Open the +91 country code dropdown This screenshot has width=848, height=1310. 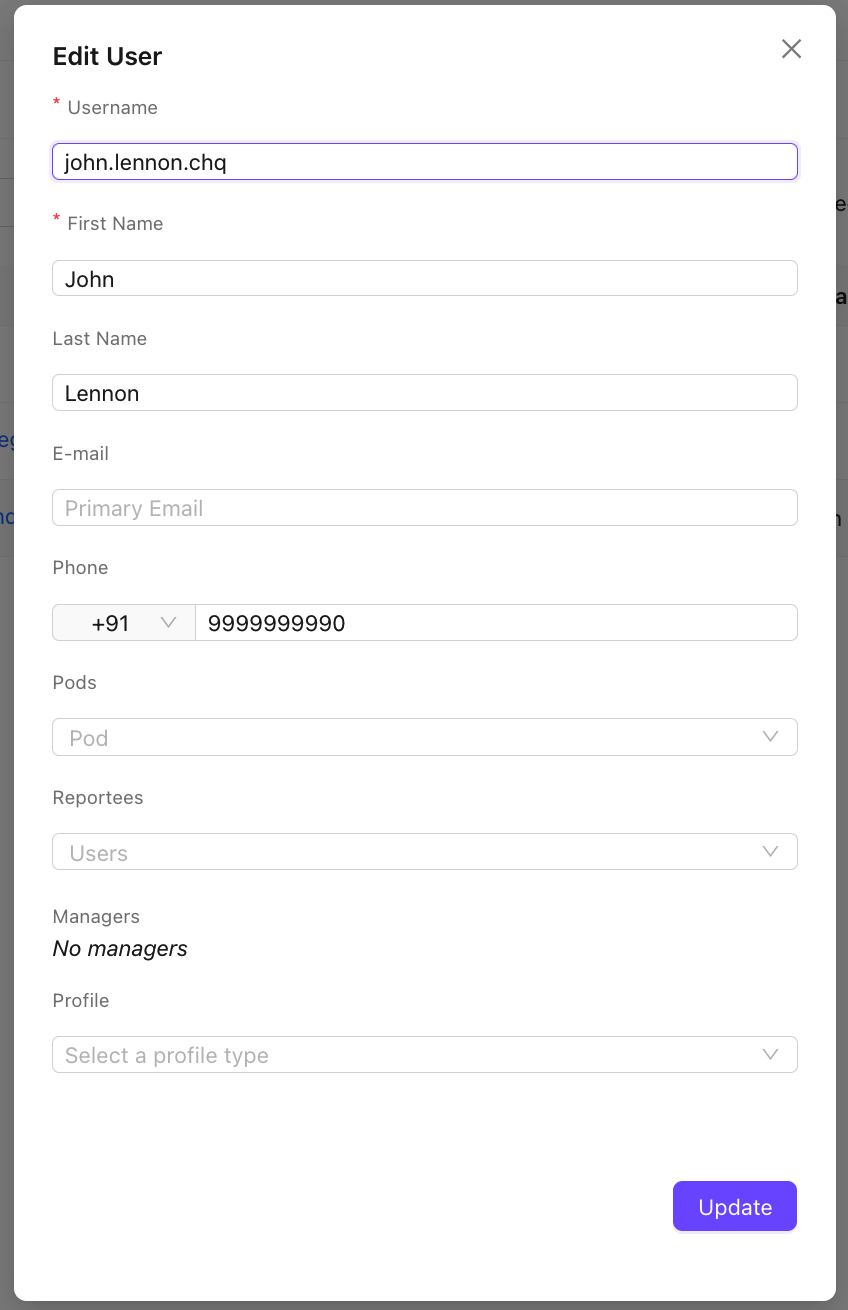click(123, 623)
